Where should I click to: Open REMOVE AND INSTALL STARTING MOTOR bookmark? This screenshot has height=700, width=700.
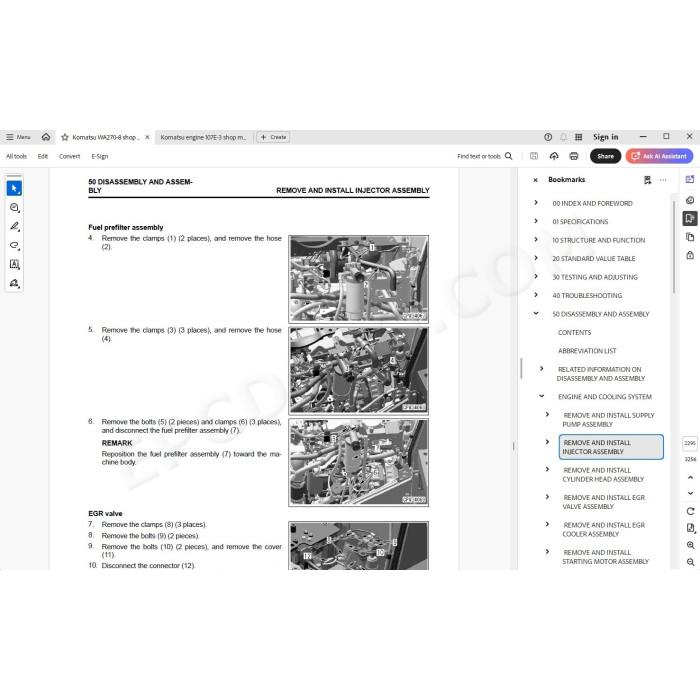click(x=605, y=557)
